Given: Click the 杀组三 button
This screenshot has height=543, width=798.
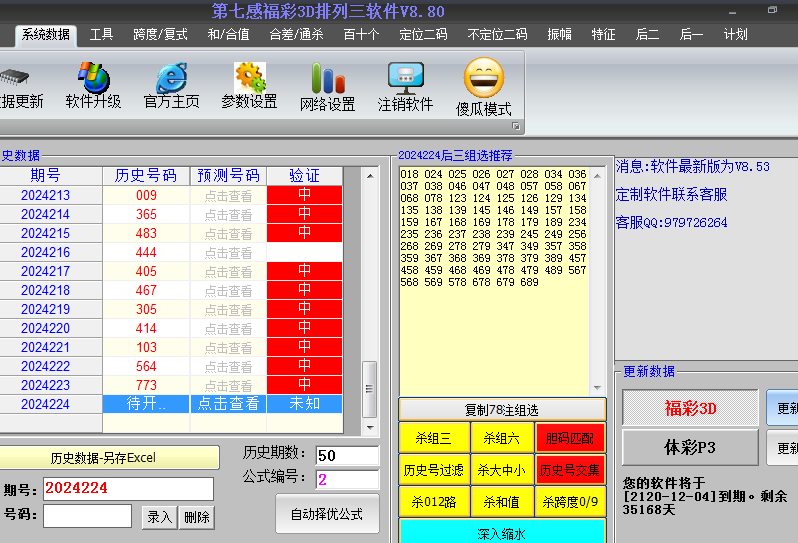Looking at the screenshot, I should (x=434, y=438).
